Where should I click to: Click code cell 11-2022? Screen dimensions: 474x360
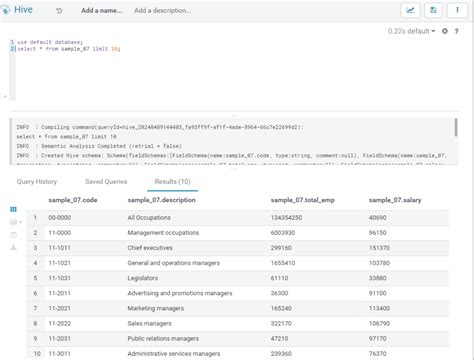point(60,323)
